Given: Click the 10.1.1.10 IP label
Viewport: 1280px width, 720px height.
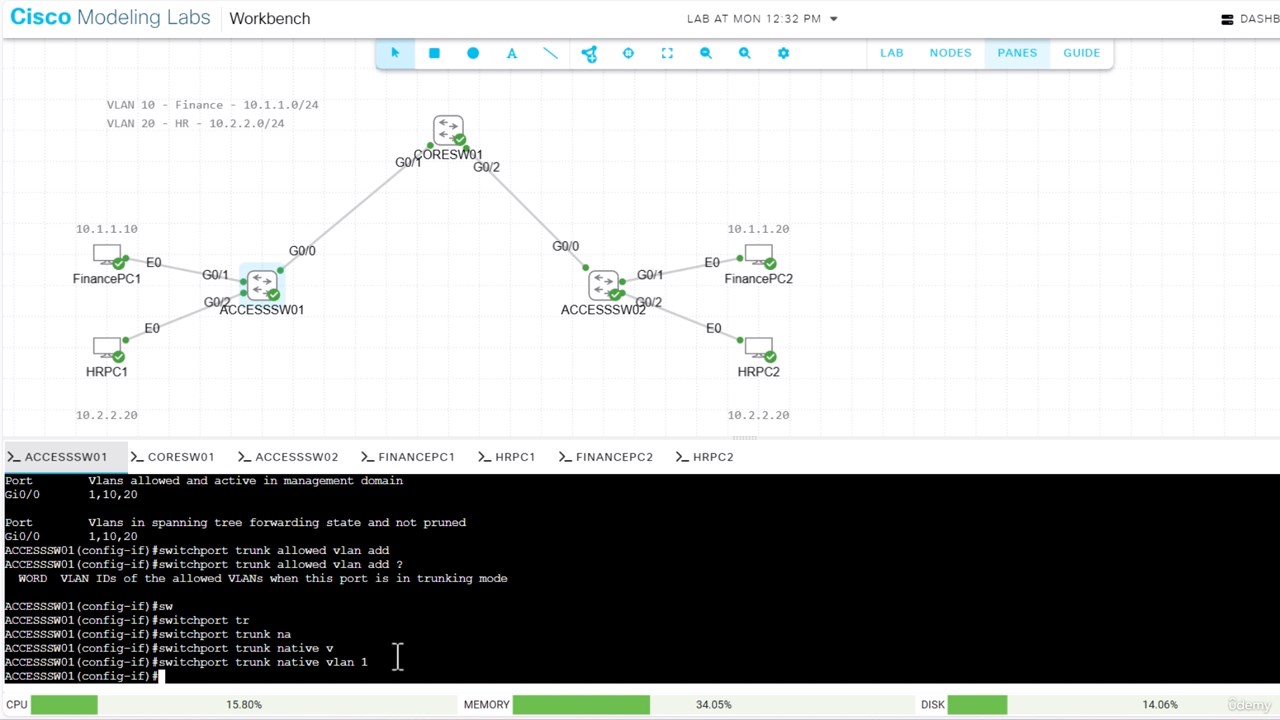Looking at the screenshot, I should (107, 229).
